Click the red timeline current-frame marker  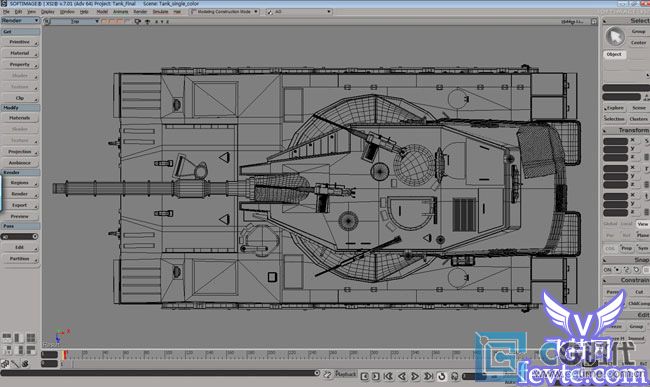click(65, 355)
